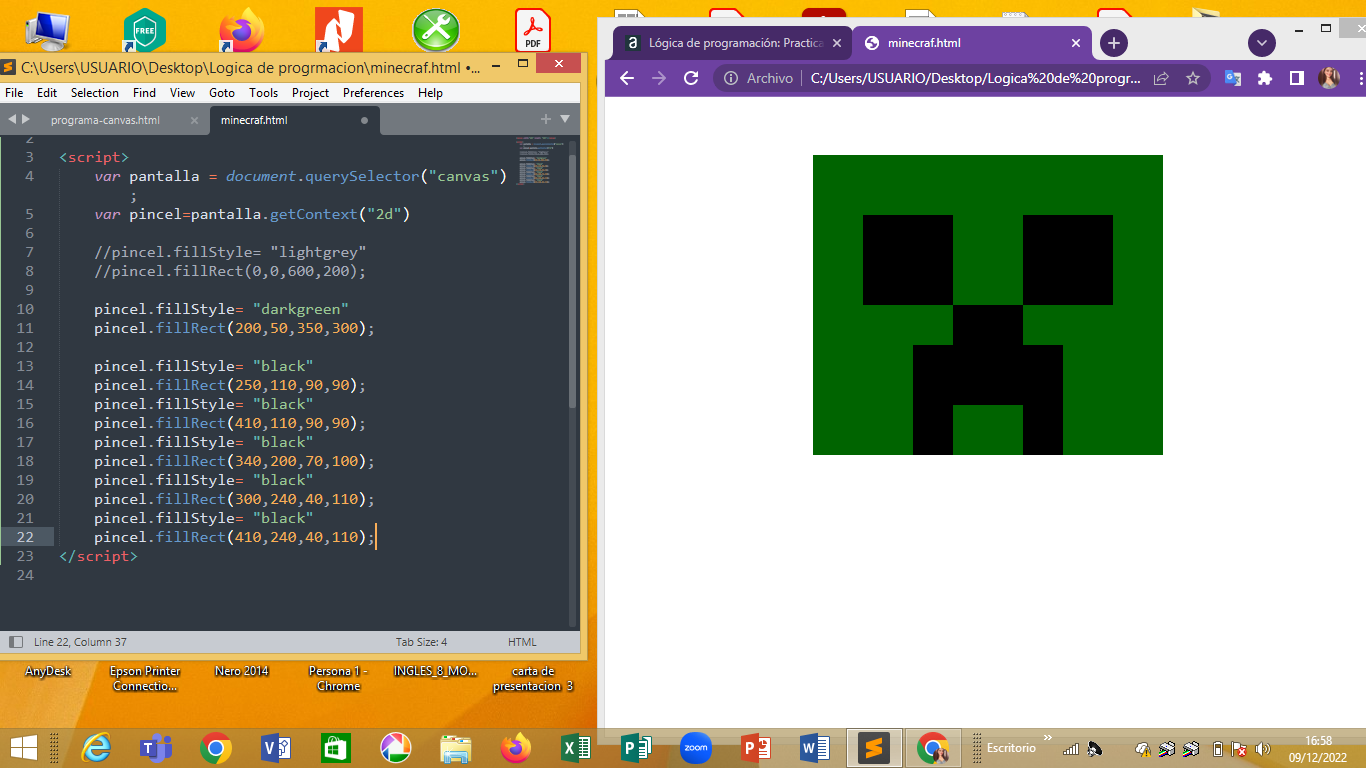Close the Lógica de programación Chrome tab
The width and height of the screenshot is (1366, 768).
(x=838, y=43)
